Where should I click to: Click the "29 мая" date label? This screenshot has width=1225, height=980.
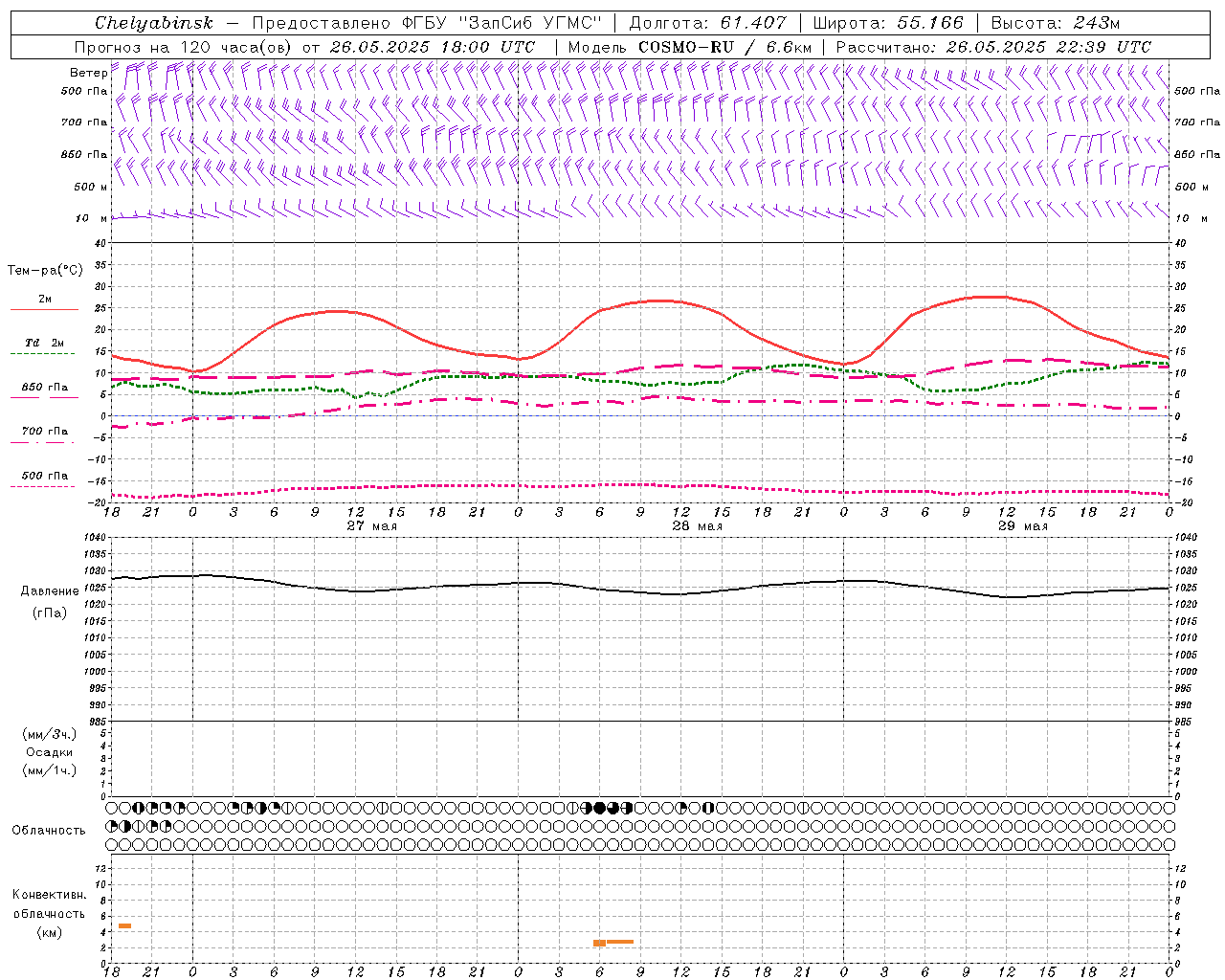1022,526
